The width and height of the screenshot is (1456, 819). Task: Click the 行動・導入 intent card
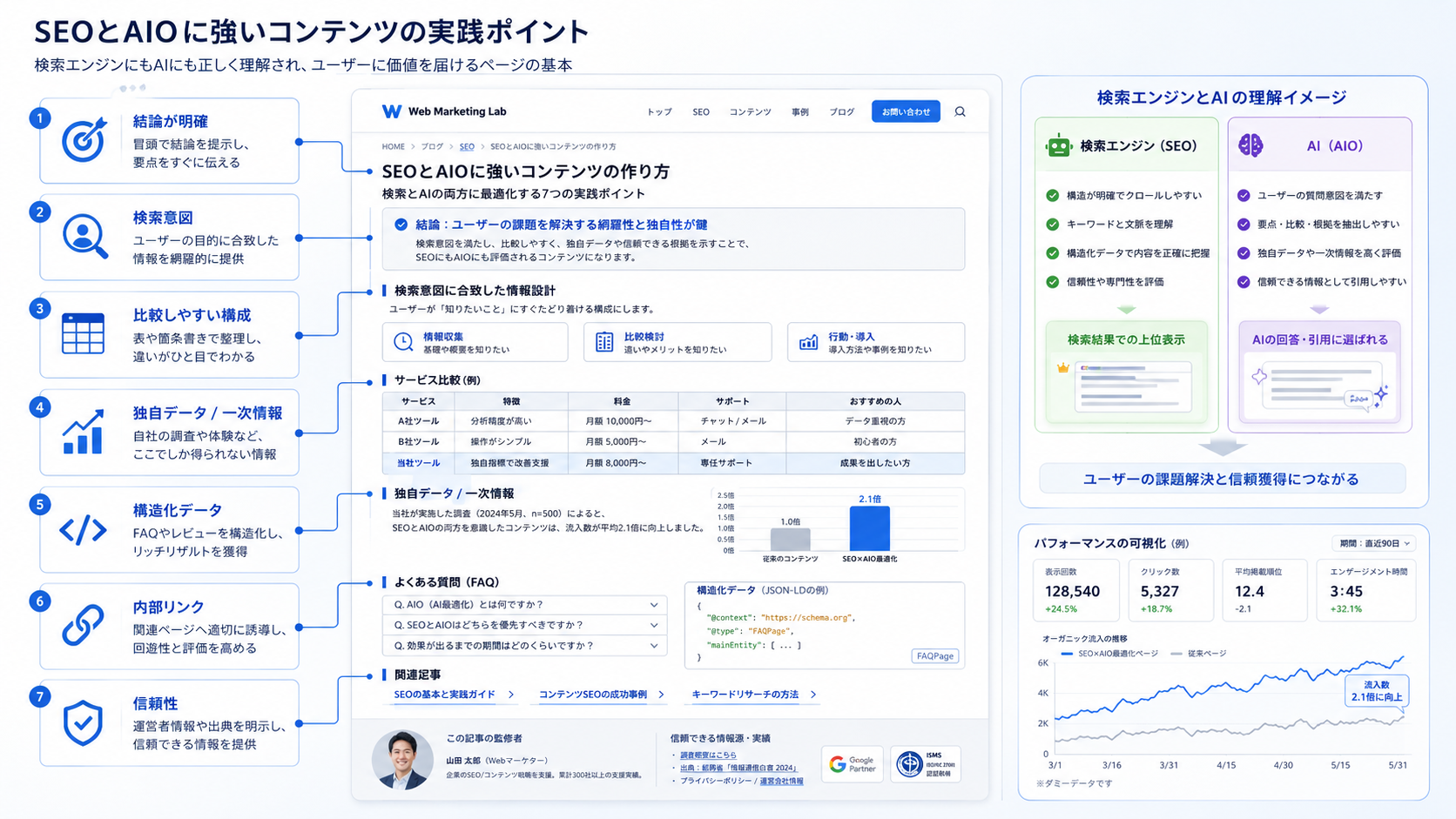[876, 342]
